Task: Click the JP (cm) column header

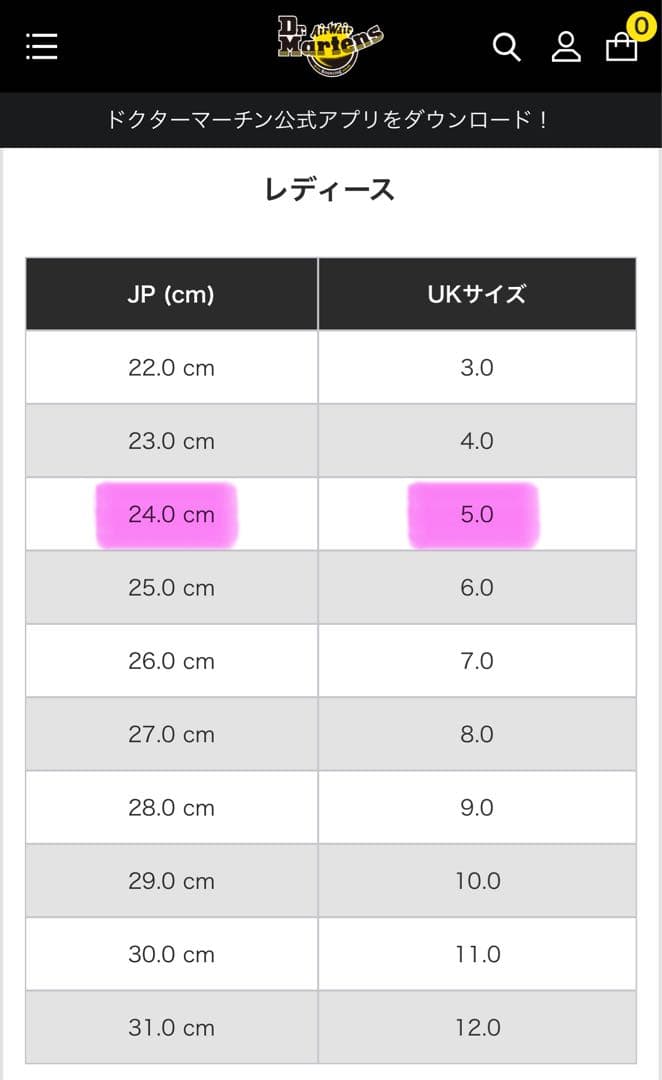Action: point(171,294)
